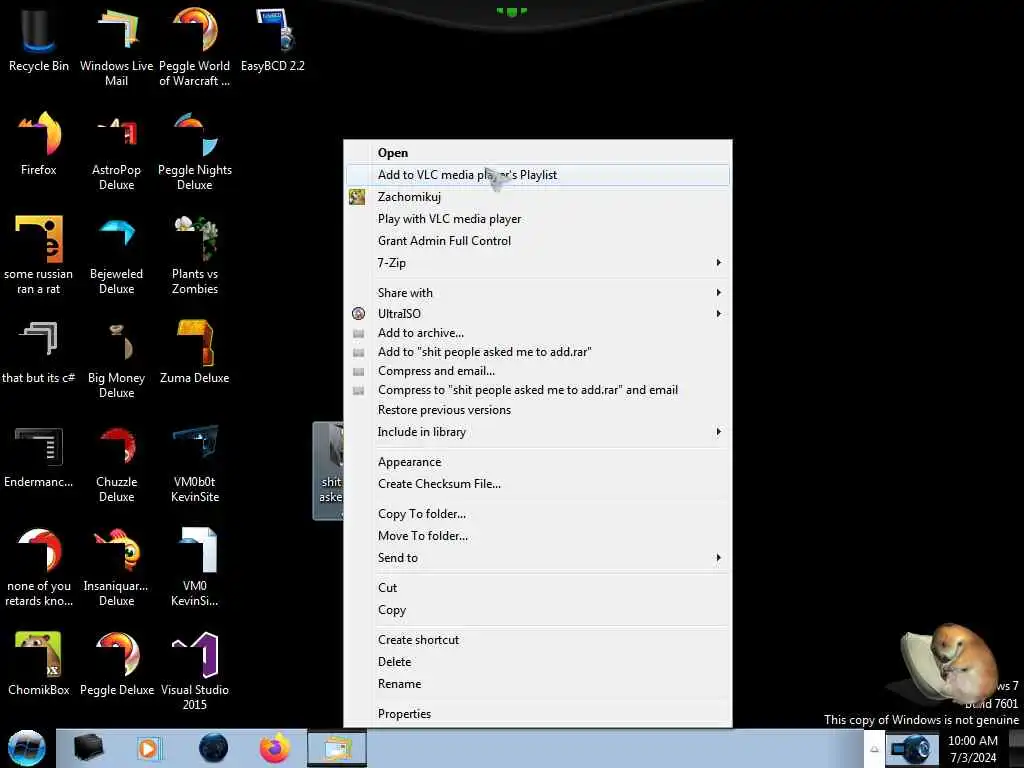This screenshot has height=768, width=1024.
Task: Select the ChomikBox desktop icon
Action: (x=39, y=664)
